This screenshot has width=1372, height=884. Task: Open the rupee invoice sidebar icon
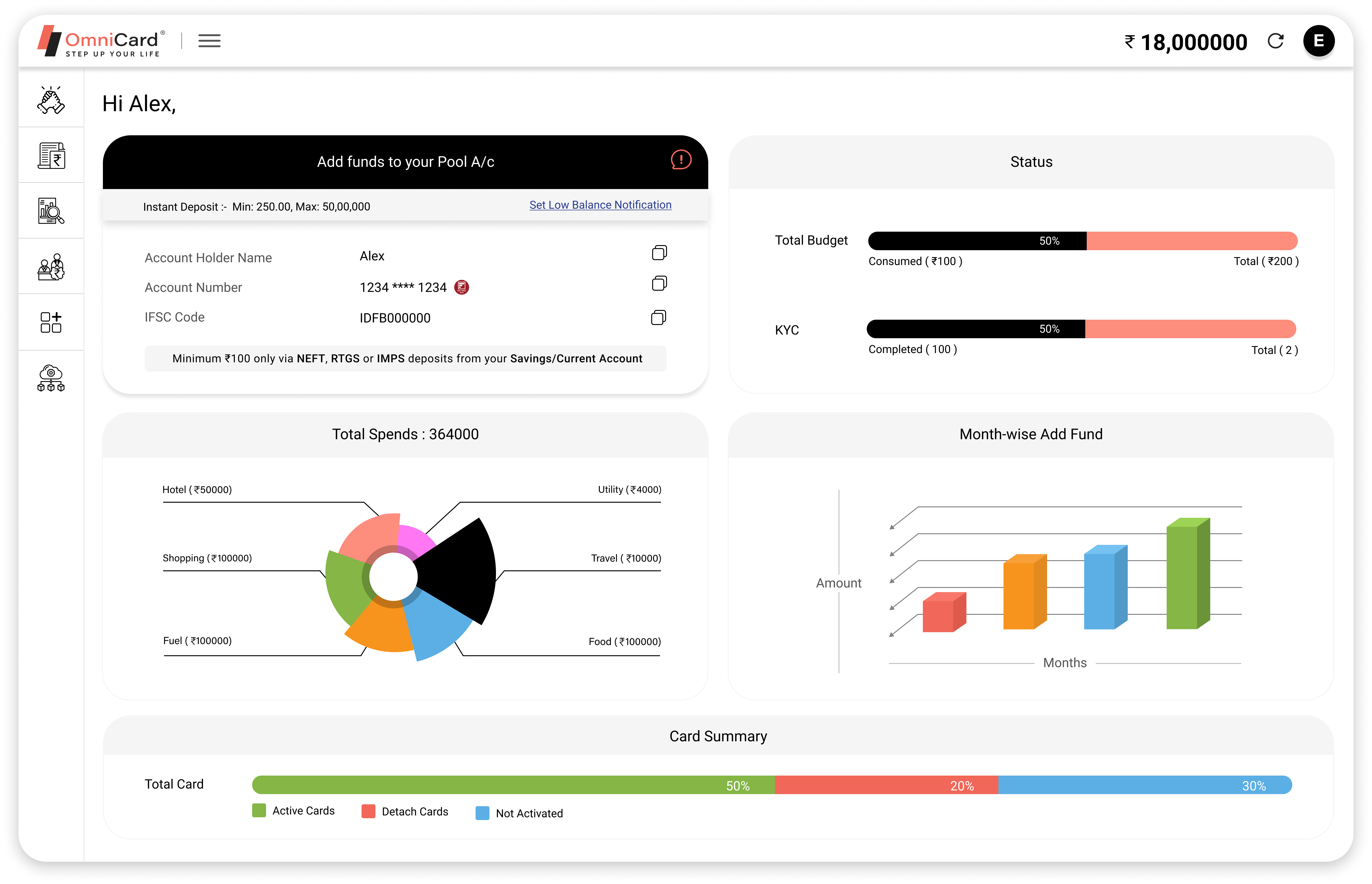click(51, 156)
